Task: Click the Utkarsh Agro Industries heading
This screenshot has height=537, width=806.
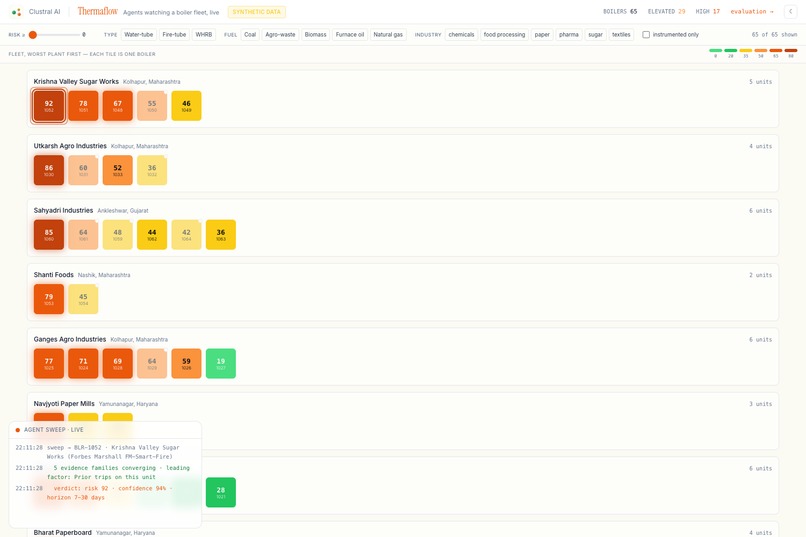Action: (70, 146)
